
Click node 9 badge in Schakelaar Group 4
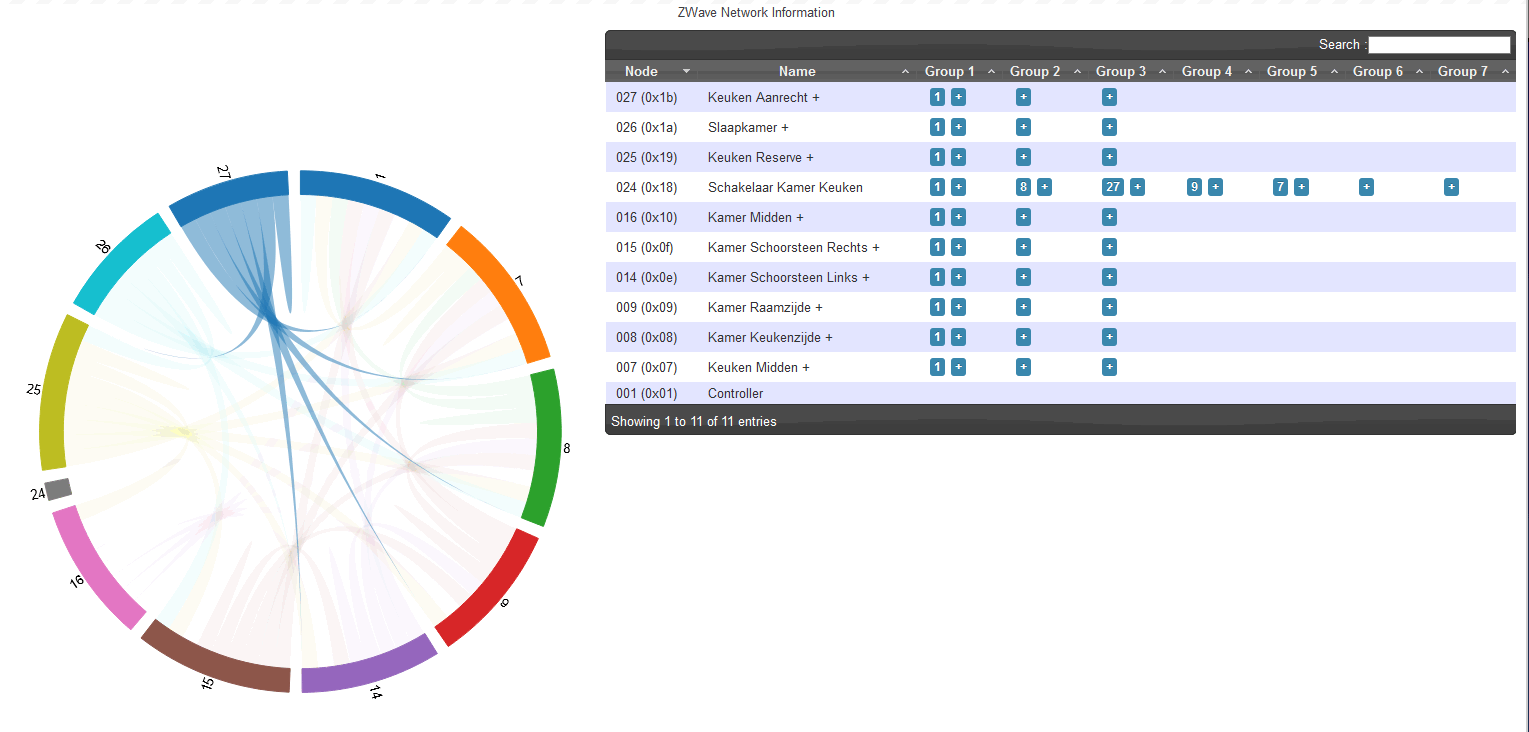[1194, 187]
